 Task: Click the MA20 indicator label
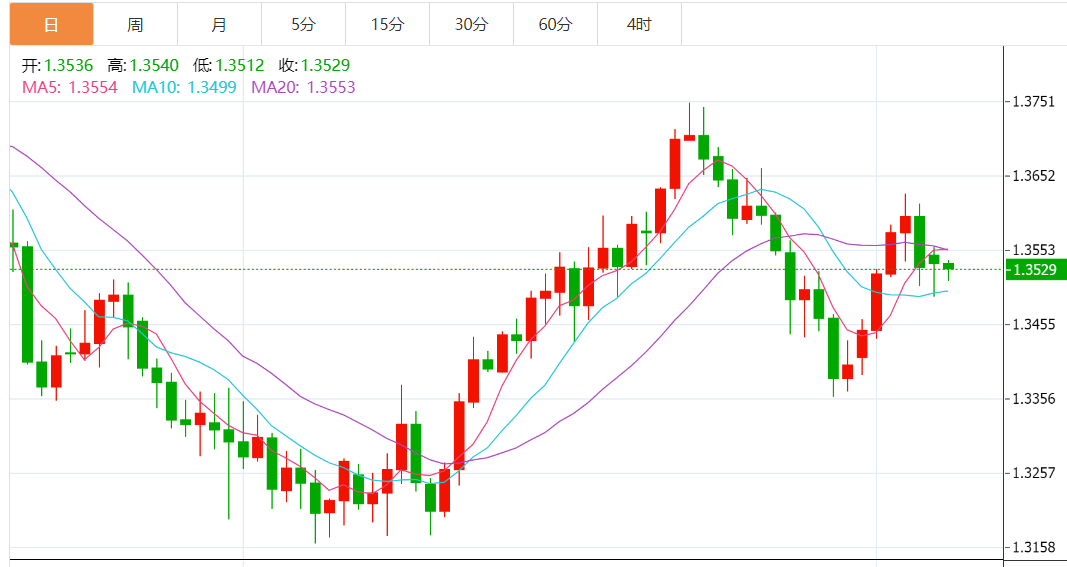(x=303, y=87)
